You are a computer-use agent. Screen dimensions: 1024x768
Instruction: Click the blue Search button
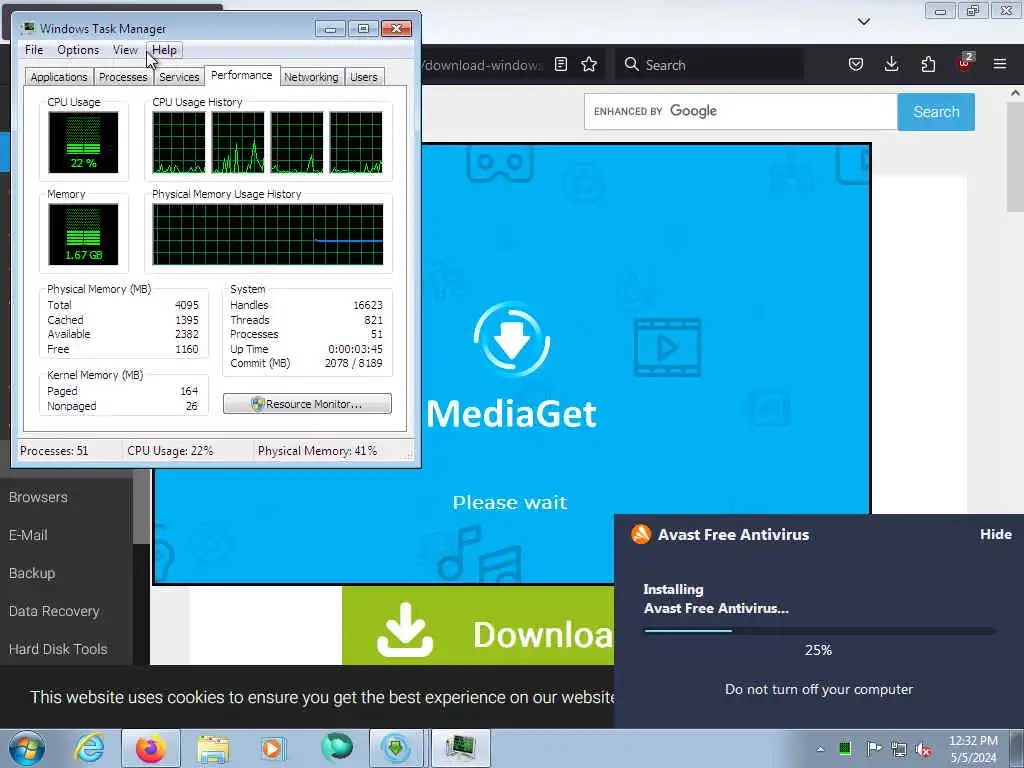tap(936, 112)
